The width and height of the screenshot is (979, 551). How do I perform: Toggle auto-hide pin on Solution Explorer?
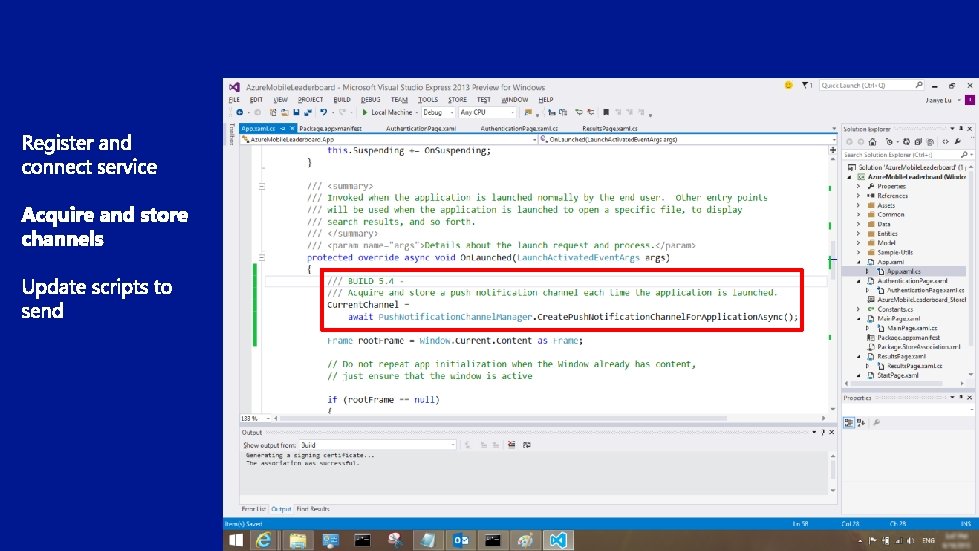(961, 129)
